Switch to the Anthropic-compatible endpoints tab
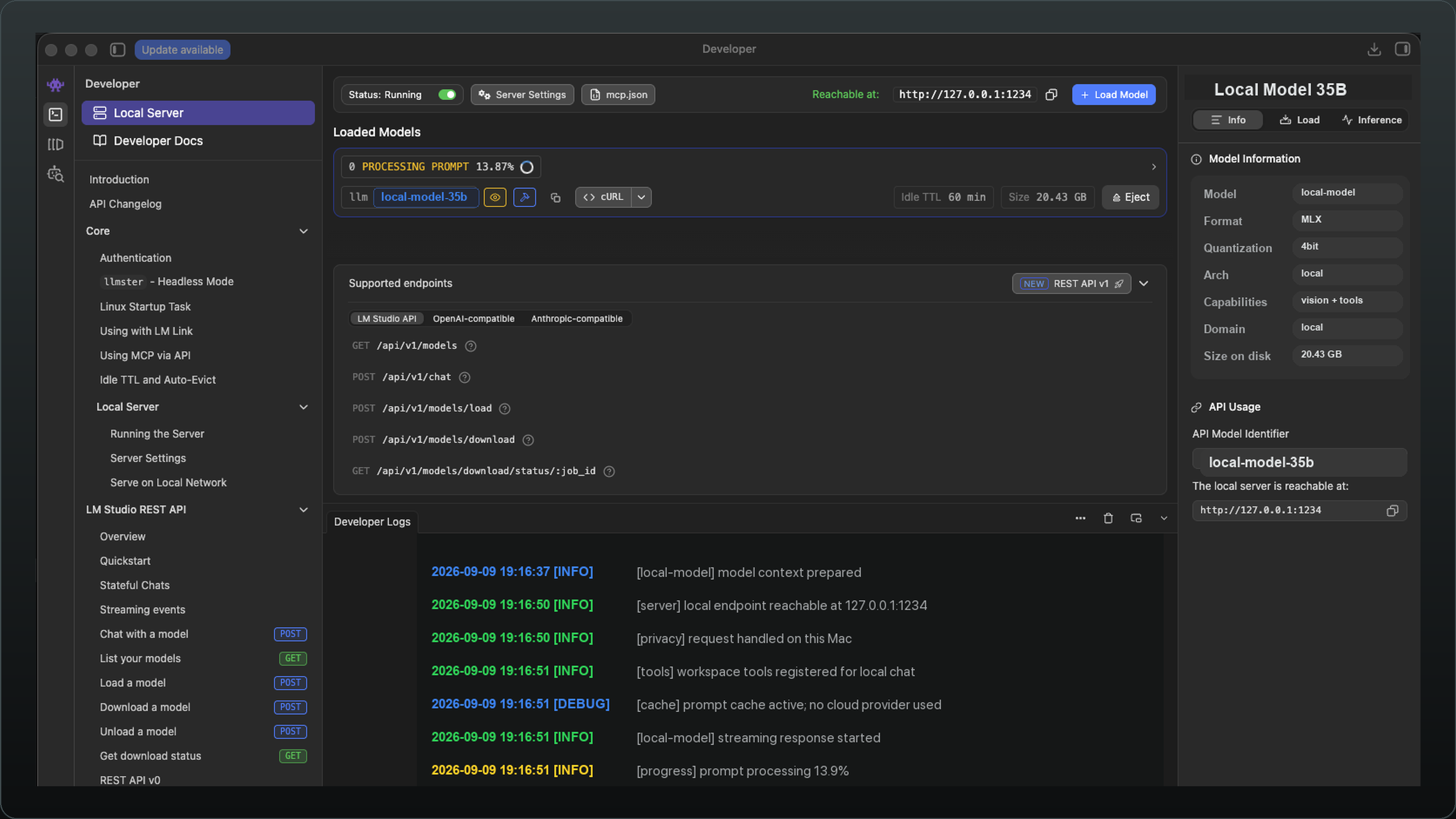This screenshot has height=819, width=1456. 576,319
